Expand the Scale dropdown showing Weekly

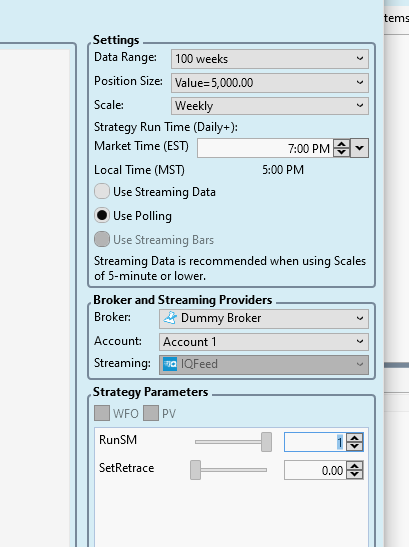pyautogui.click(x=269, y=106)
